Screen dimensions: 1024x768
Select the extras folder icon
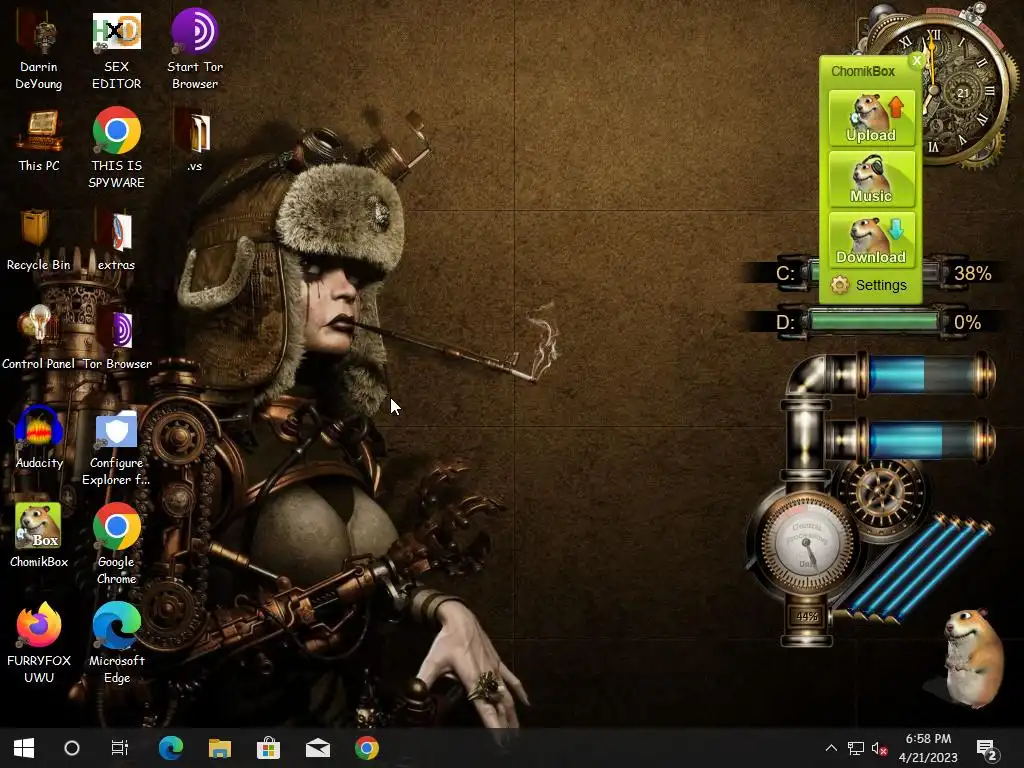tap(116, 240)
